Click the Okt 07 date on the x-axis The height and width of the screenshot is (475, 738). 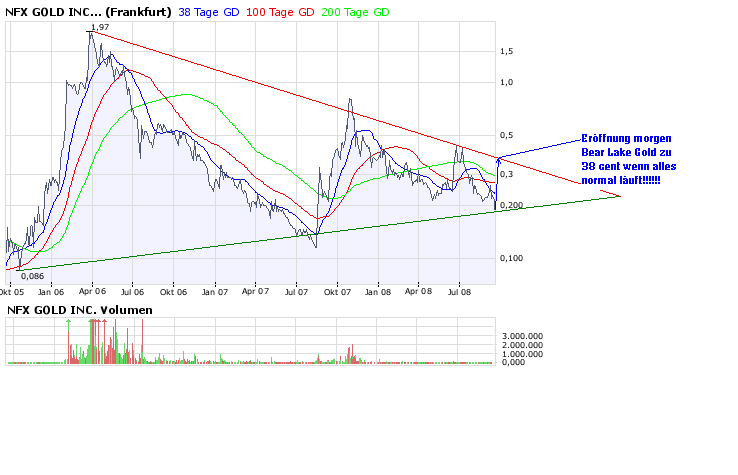click(337, 292)
